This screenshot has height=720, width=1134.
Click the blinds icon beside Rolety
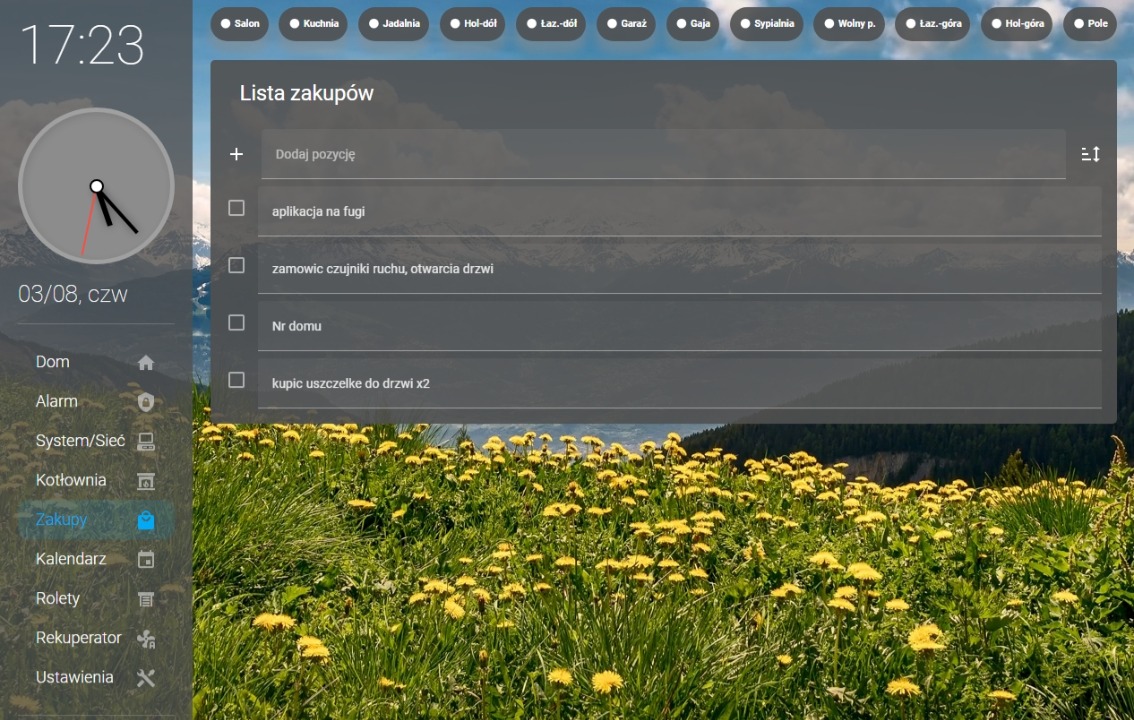tap(145, 599)
